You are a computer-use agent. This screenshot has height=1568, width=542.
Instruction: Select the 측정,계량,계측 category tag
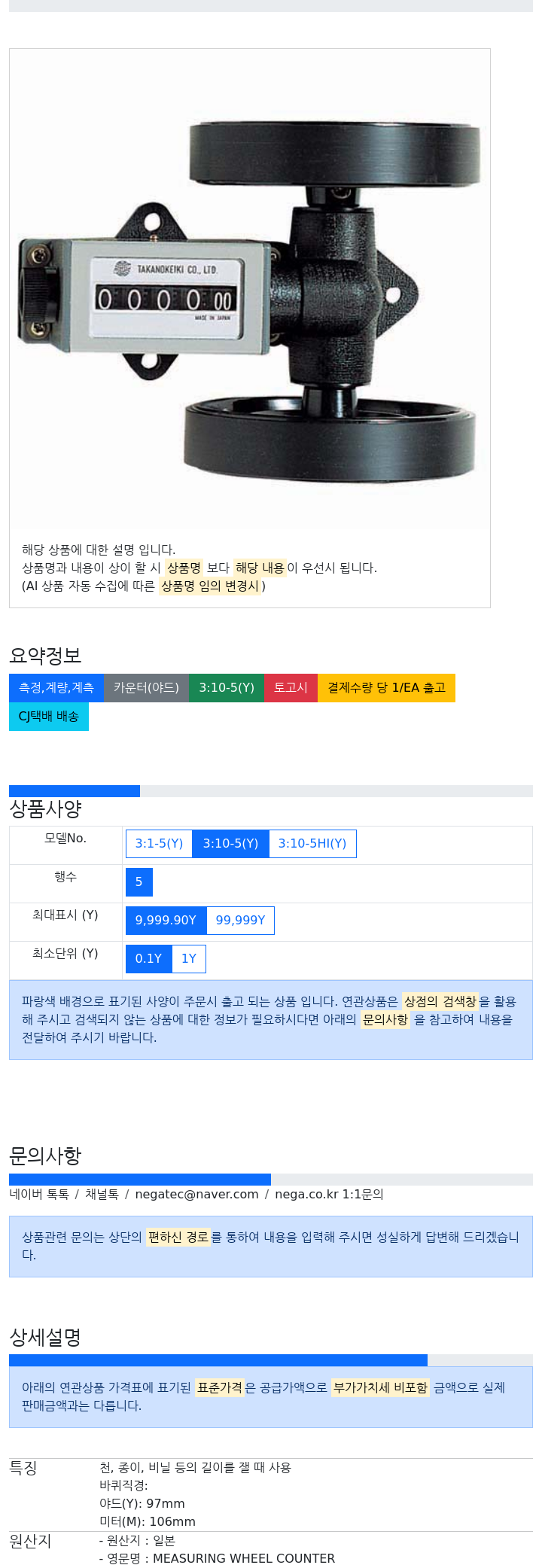[56, 688]
